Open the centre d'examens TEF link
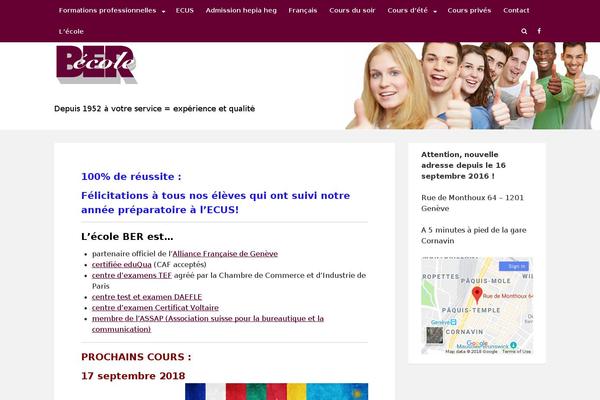 (x=132, y=275)
